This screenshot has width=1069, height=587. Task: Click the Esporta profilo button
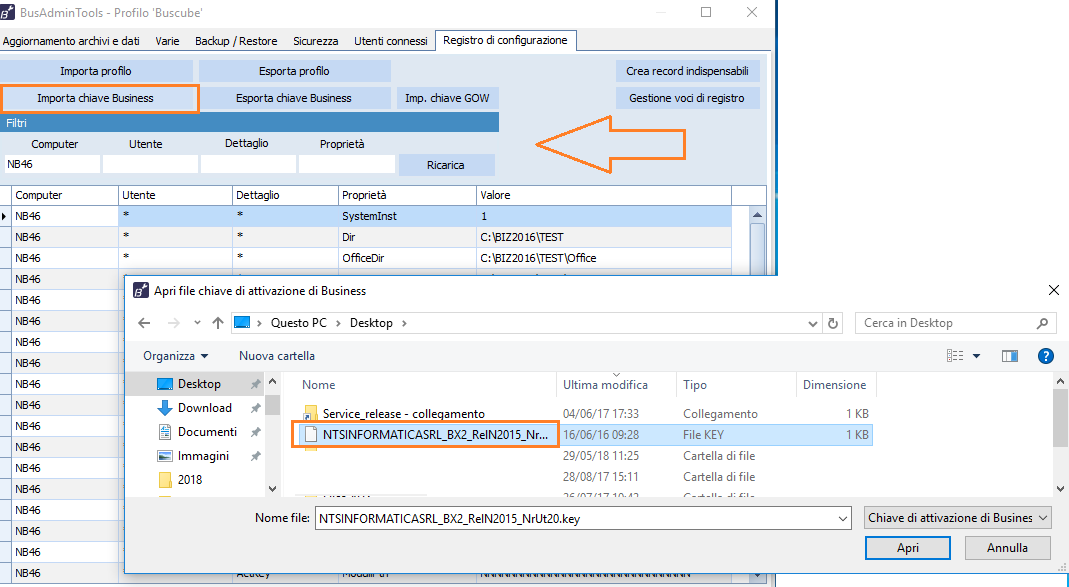[295, 71]
